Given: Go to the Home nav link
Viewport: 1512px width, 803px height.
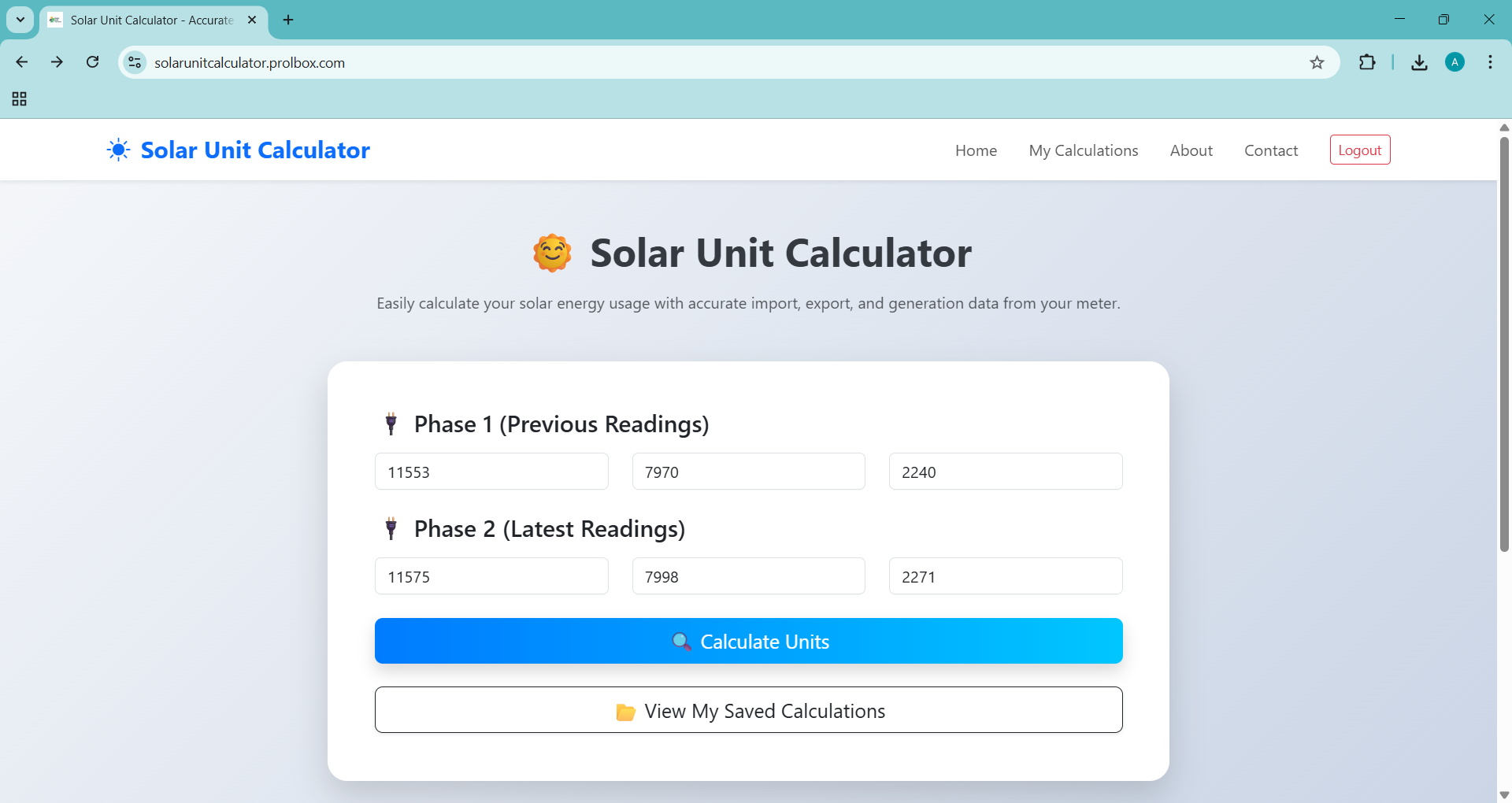Looking at the screenshot, I should 976,150.
